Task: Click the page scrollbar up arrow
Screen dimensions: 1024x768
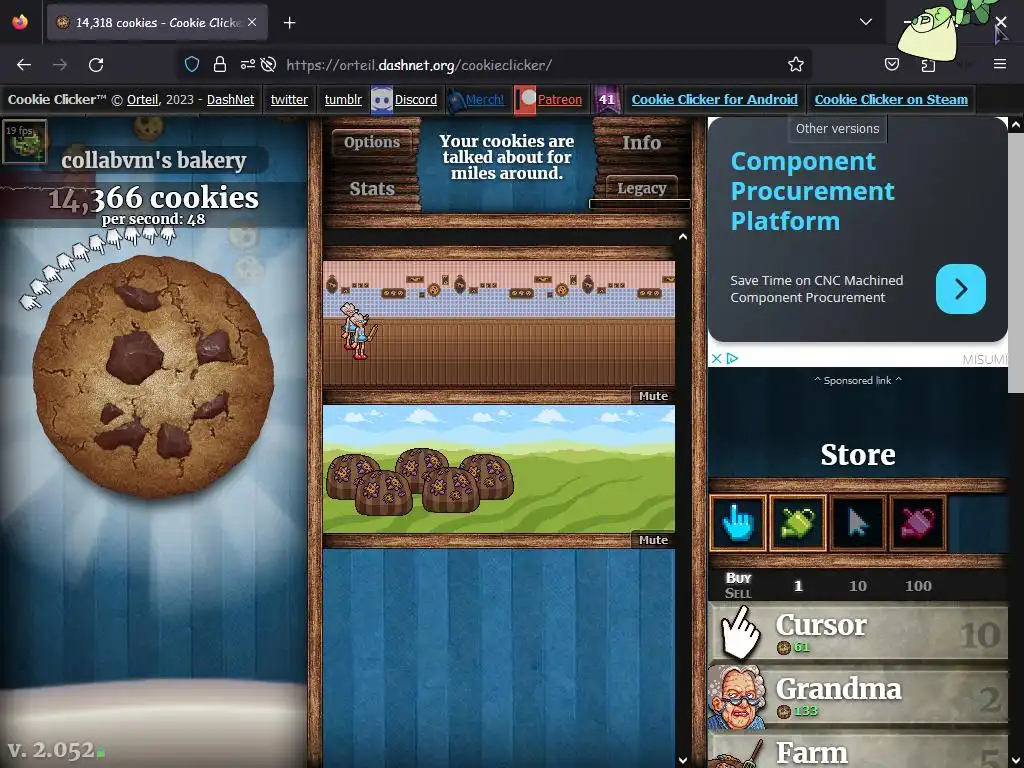Action: [1016, 124]
